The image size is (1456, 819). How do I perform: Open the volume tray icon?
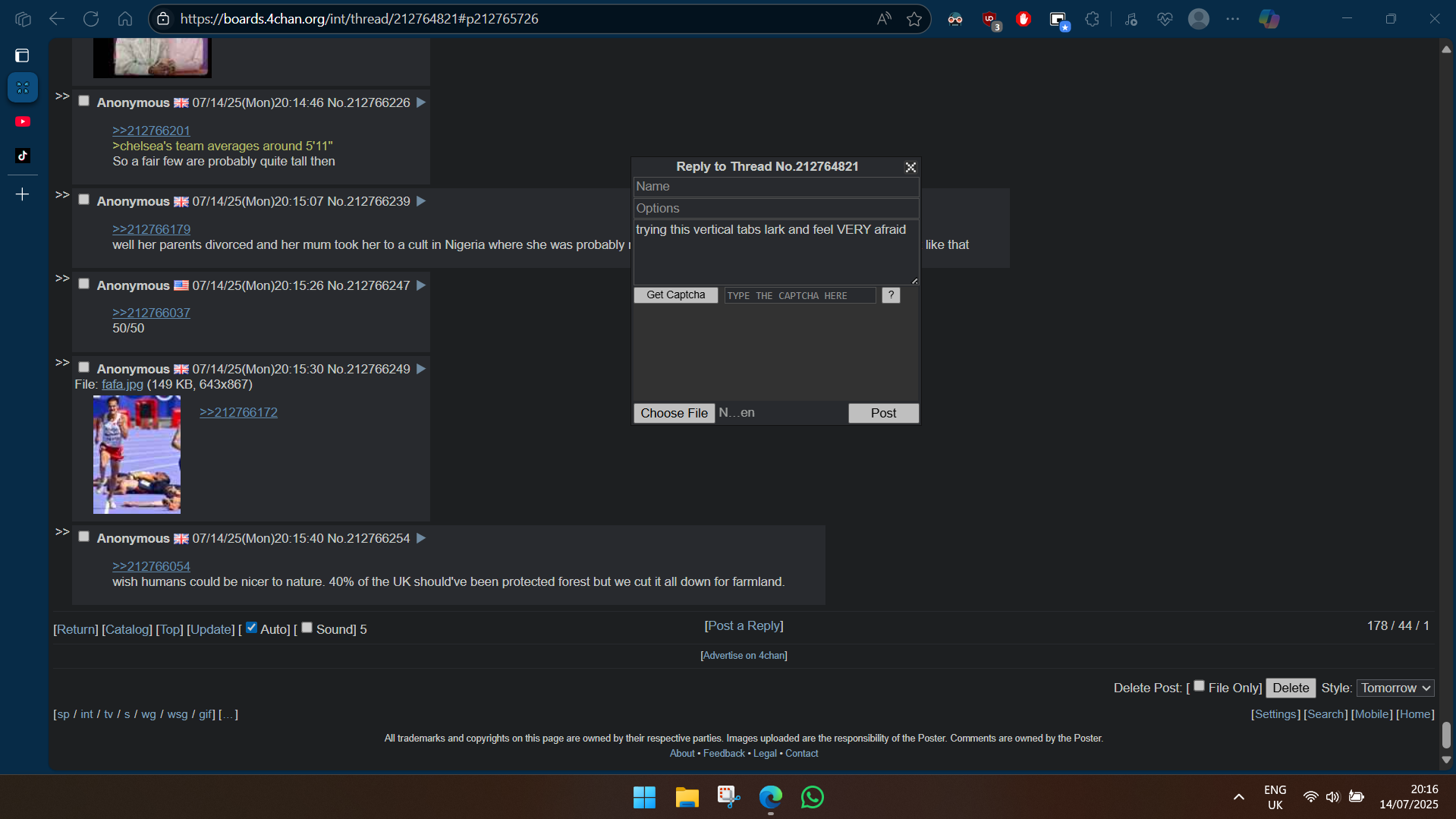pyautogui.click(x=1333, y=797)
